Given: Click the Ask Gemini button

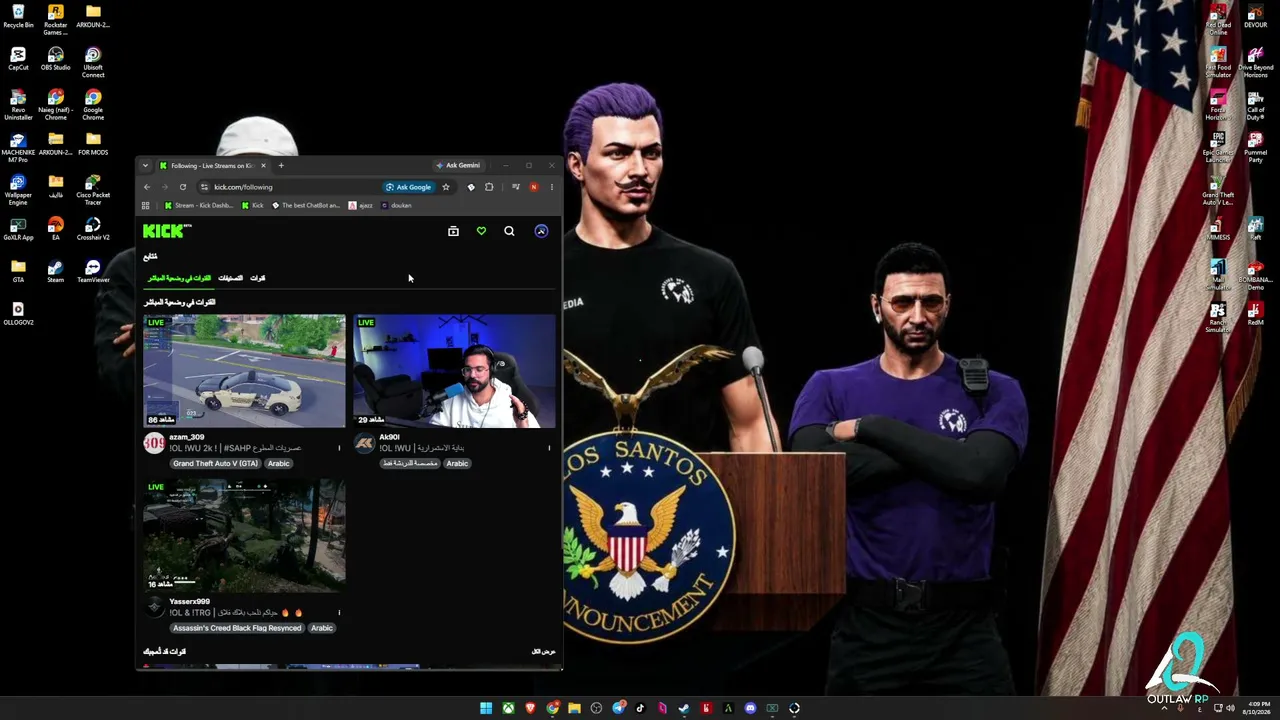Looking at the screenshot, I should [x=458, y=166].
